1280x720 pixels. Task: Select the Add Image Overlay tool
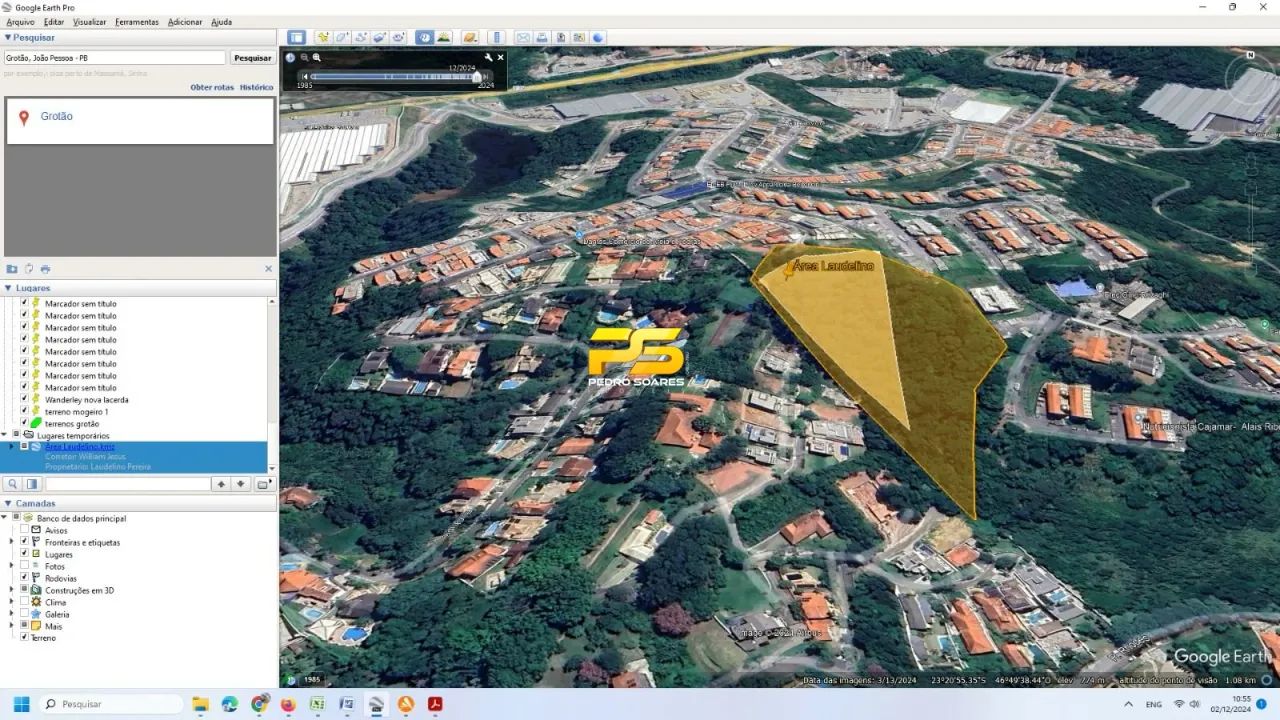click(x=379, y=37)
